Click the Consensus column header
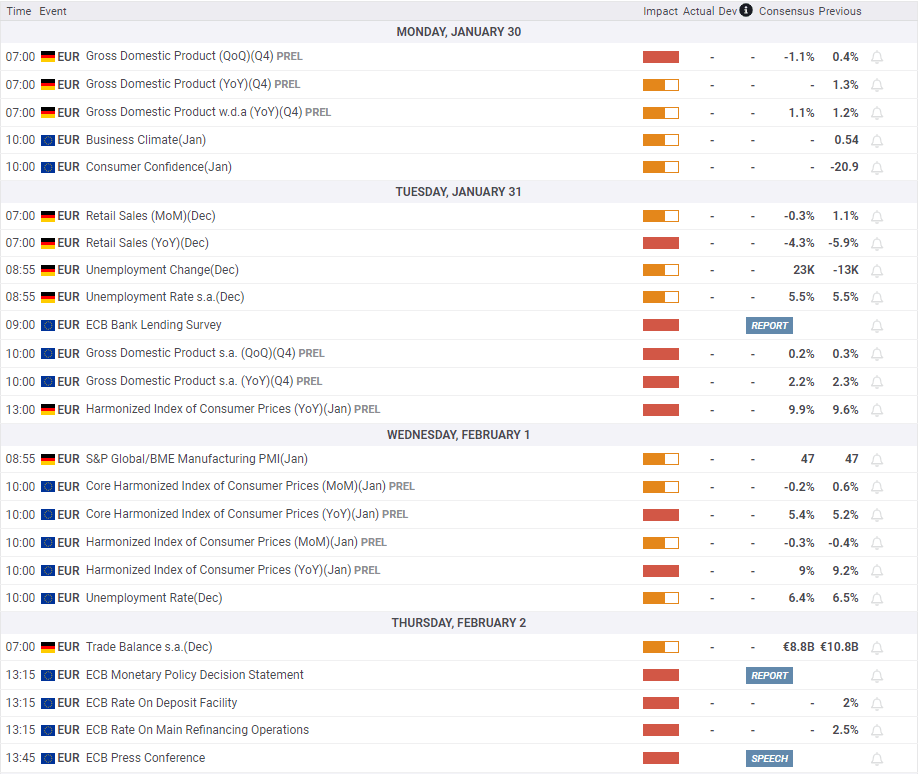This screenshot has height=774, width=918. point(786,11)
